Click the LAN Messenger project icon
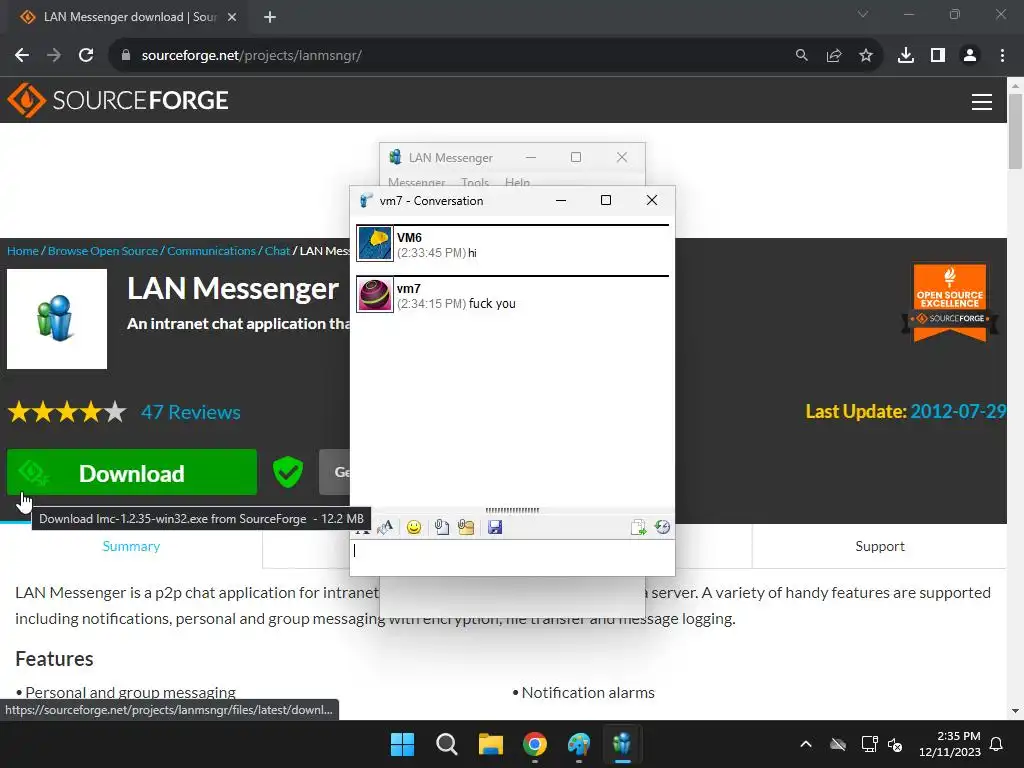Viewport: 1024px width, 768px height. click(x=57, y=319)
